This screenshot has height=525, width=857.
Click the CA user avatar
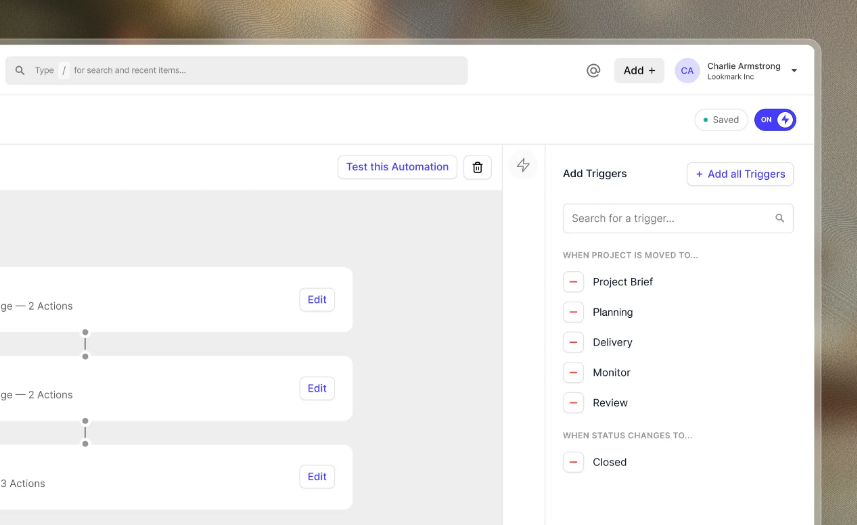coord(687,70)
